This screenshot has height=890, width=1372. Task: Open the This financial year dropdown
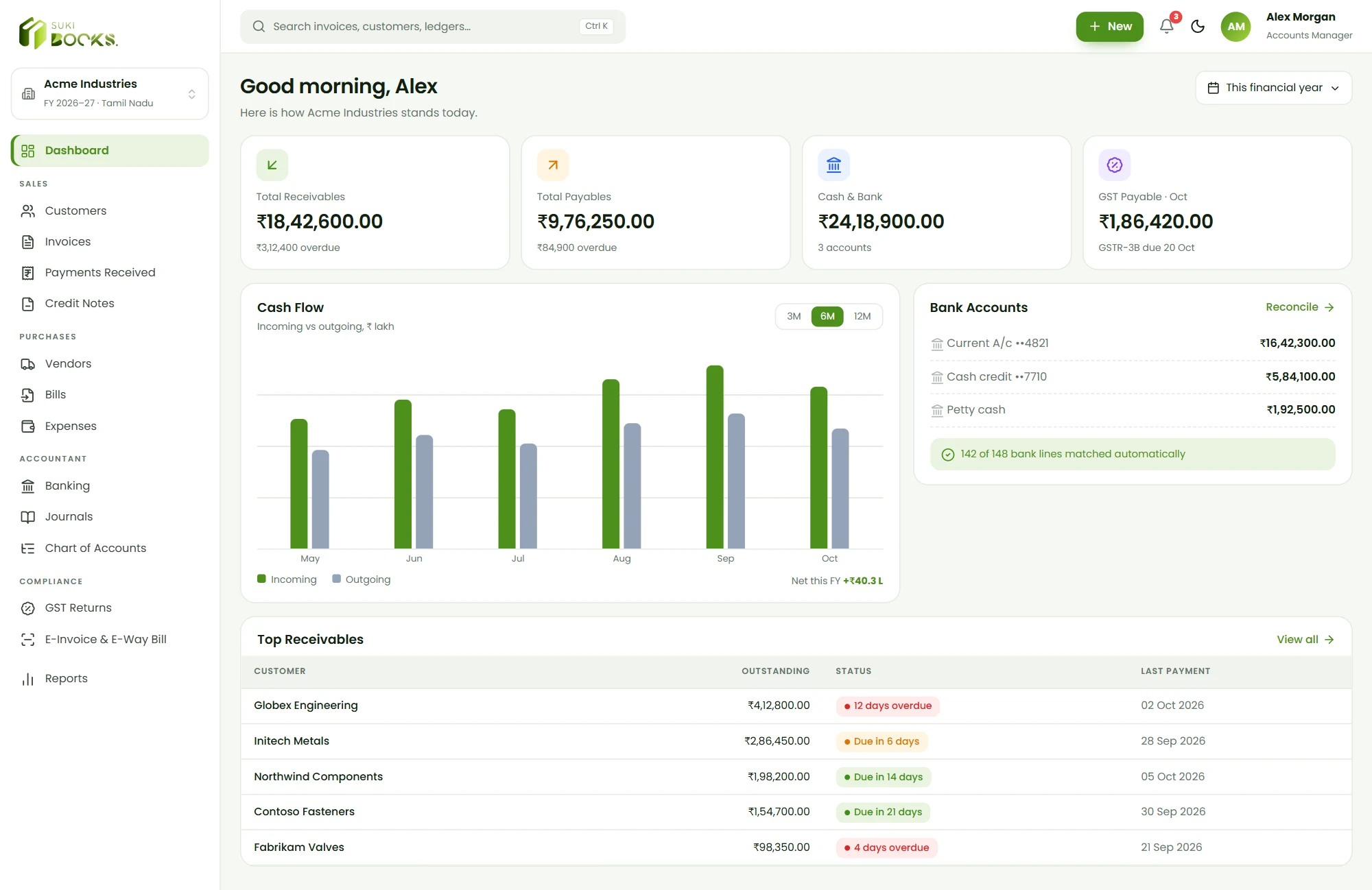pos(1273,88)
